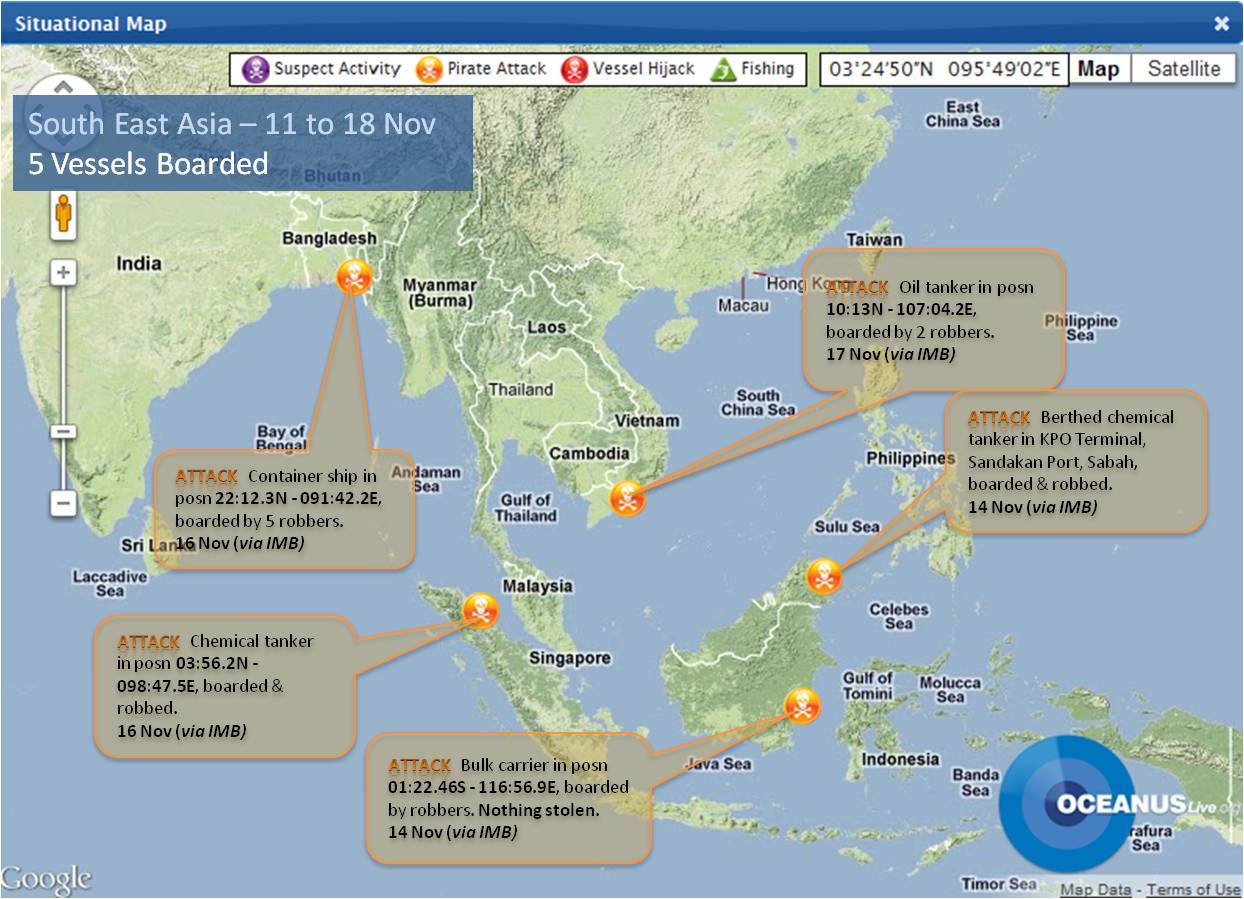The width and height of the screenshot is (1244, 899).
Task: Click the 'Cambodia' map label
Action: pos(589,453)
